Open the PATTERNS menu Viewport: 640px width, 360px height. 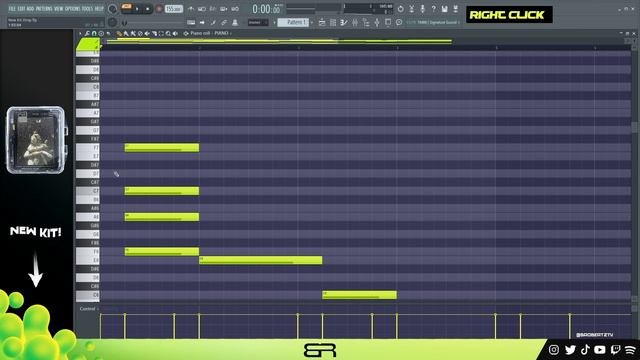click(44, 9)
